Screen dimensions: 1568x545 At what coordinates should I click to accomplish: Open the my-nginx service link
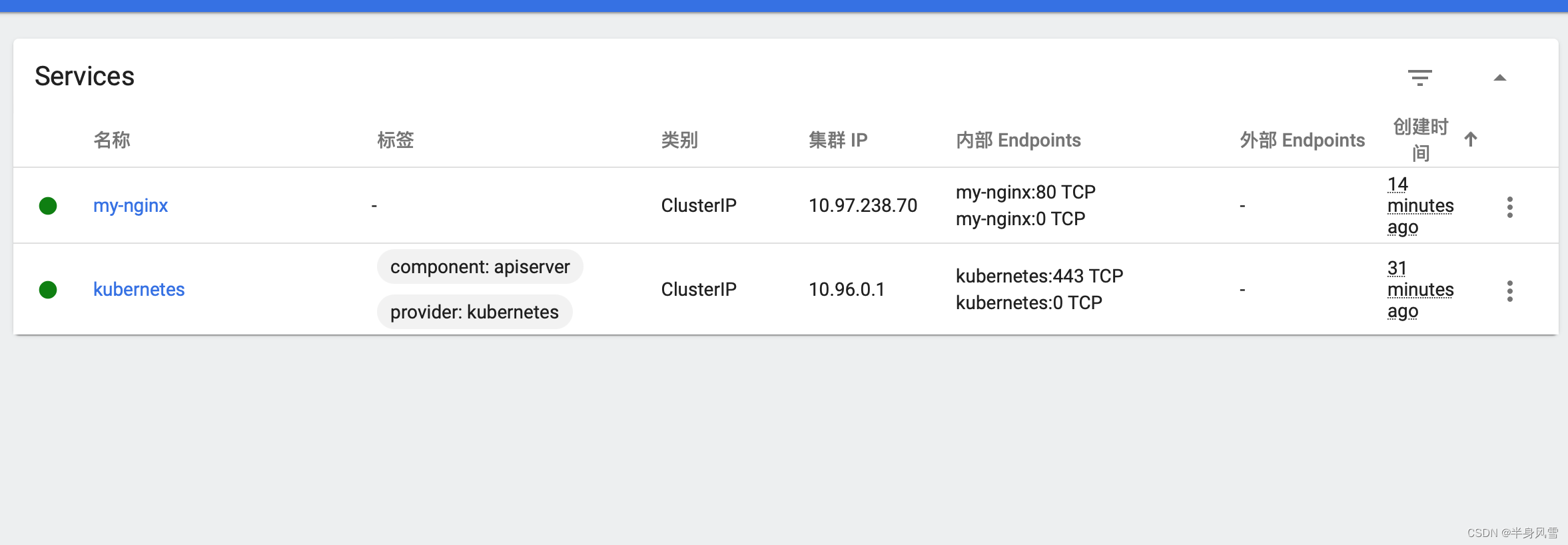(x=131, y=206)
